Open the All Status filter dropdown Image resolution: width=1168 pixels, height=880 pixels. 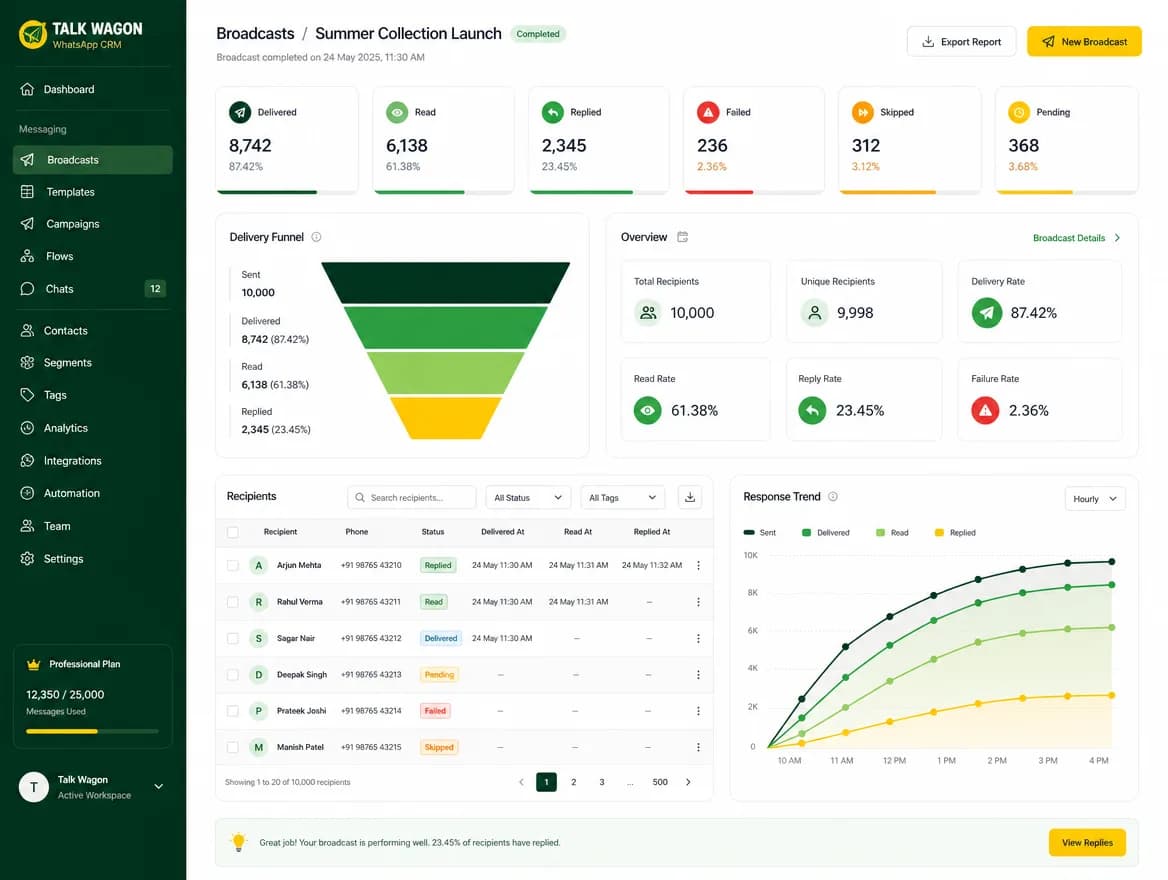[528, 497]
